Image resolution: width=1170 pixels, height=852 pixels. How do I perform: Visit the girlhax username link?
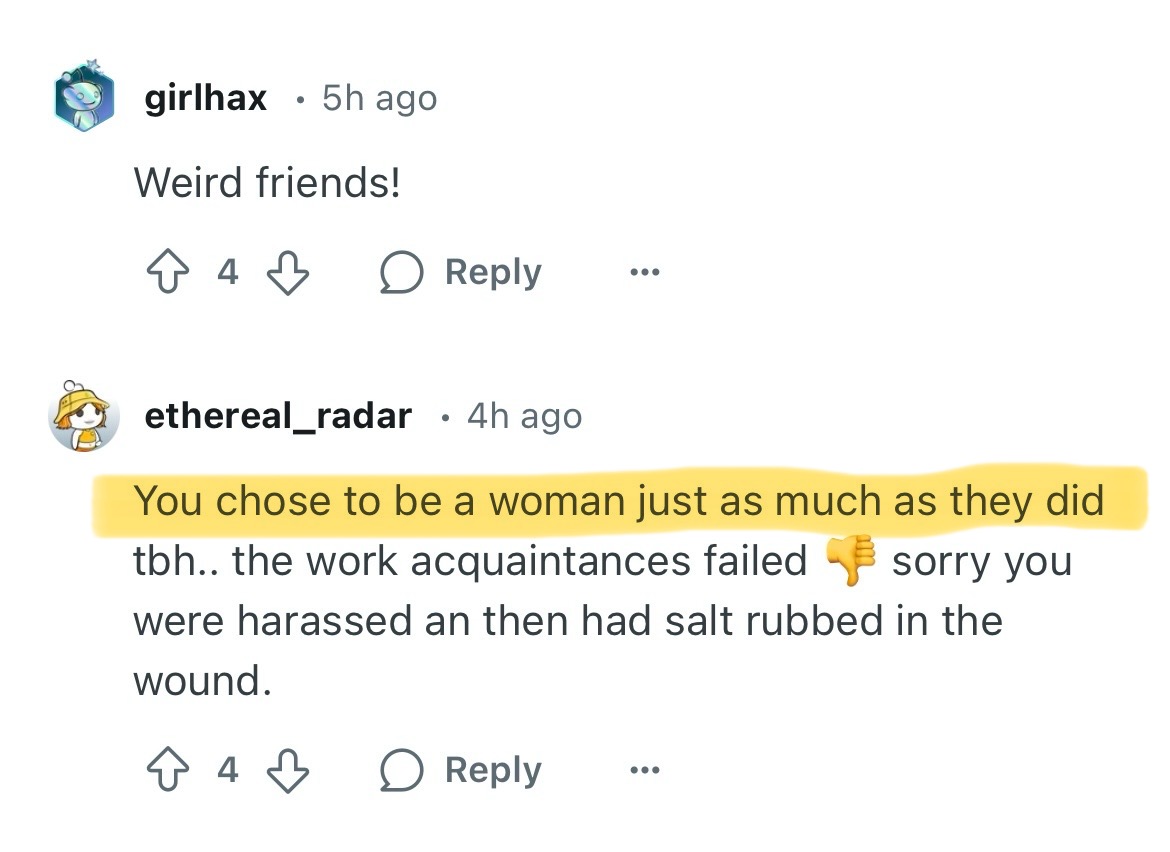point(206,98)
